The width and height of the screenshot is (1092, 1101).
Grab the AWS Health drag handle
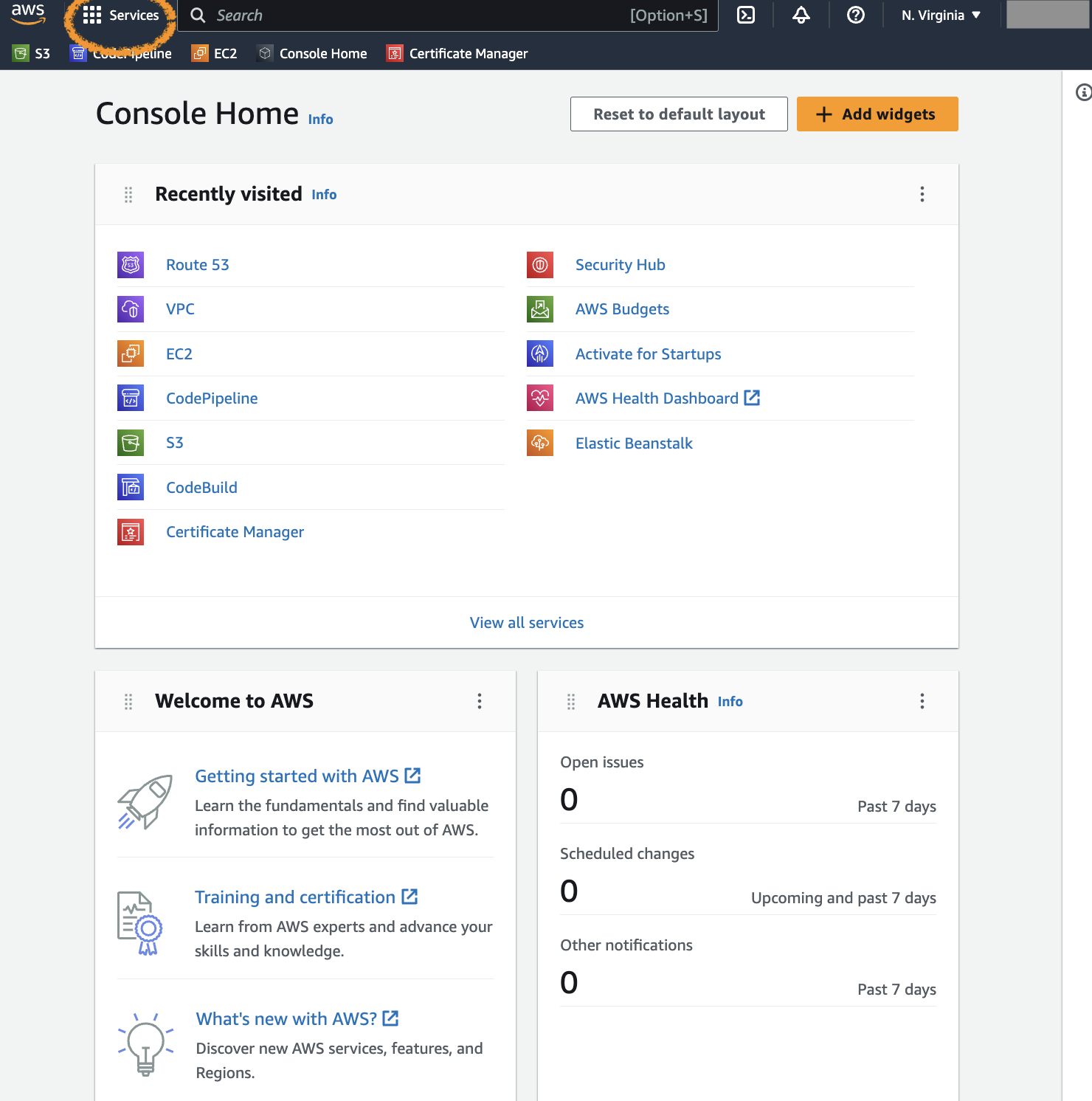click(x=571, y=702)
